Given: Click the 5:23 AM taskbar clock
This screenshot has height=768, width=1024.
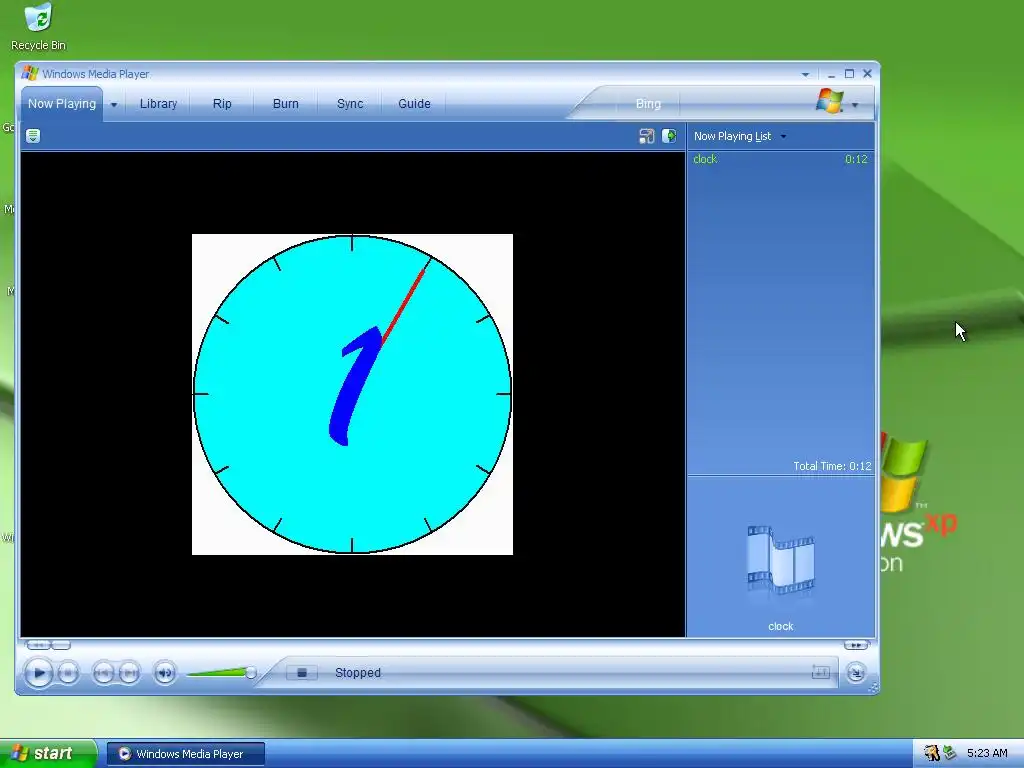Looking at the screenshot, I should pyautogui.click(x=987, y=754).
